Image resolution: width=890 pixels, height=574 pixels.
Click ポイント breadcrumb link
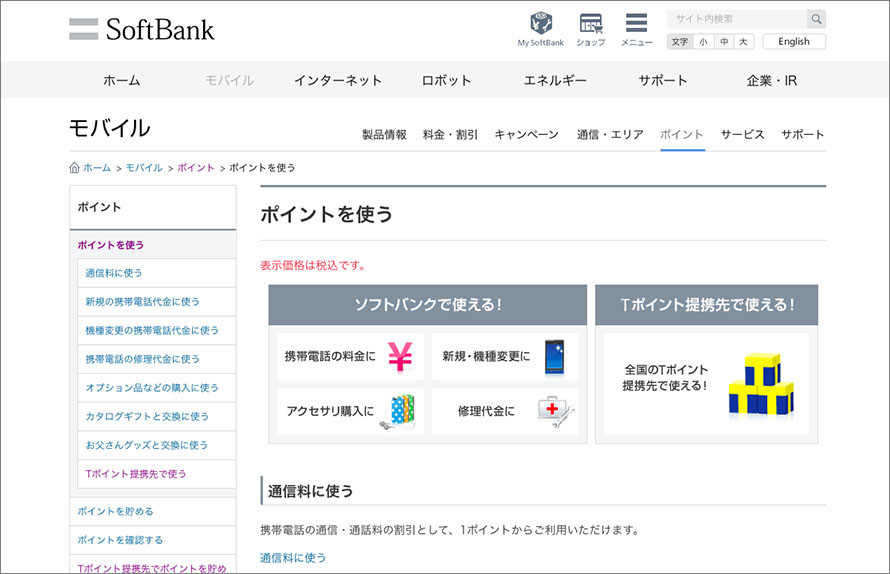(x=196, y=168)
